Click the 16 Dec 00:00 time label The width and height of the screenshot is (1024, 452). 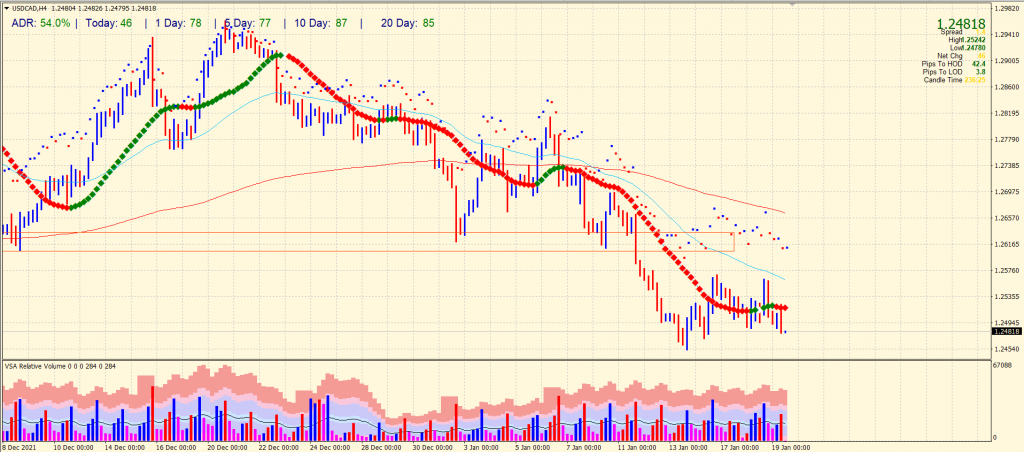coord(176,447)
